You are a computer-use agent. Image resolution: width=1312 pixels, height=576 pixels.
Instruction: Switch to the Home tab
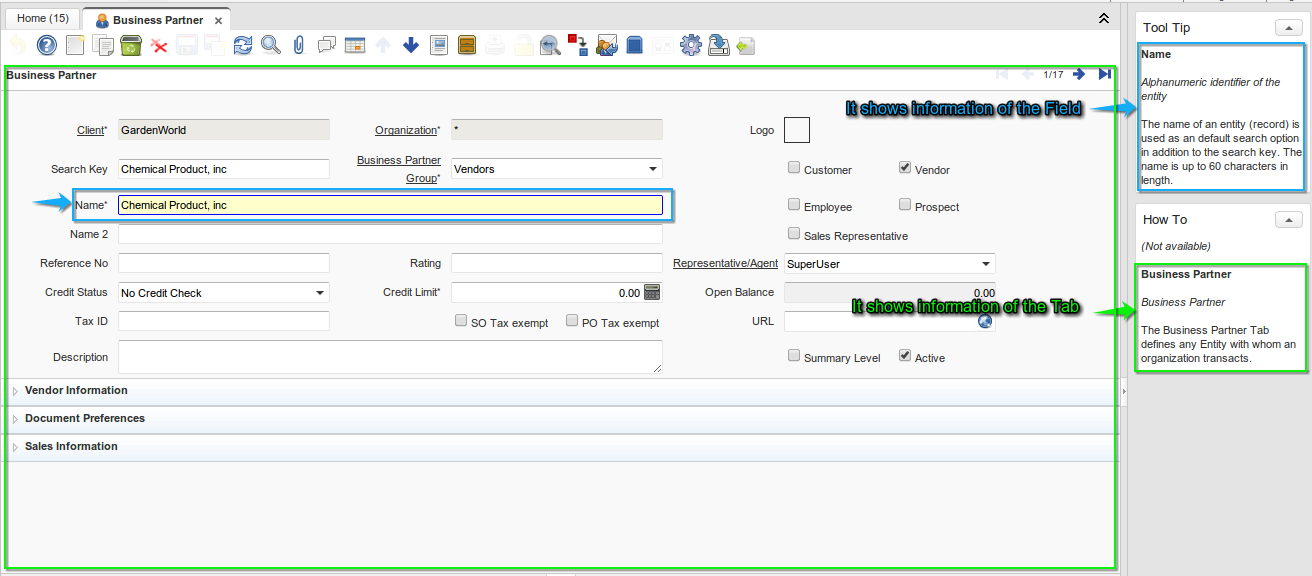point(41,17)
